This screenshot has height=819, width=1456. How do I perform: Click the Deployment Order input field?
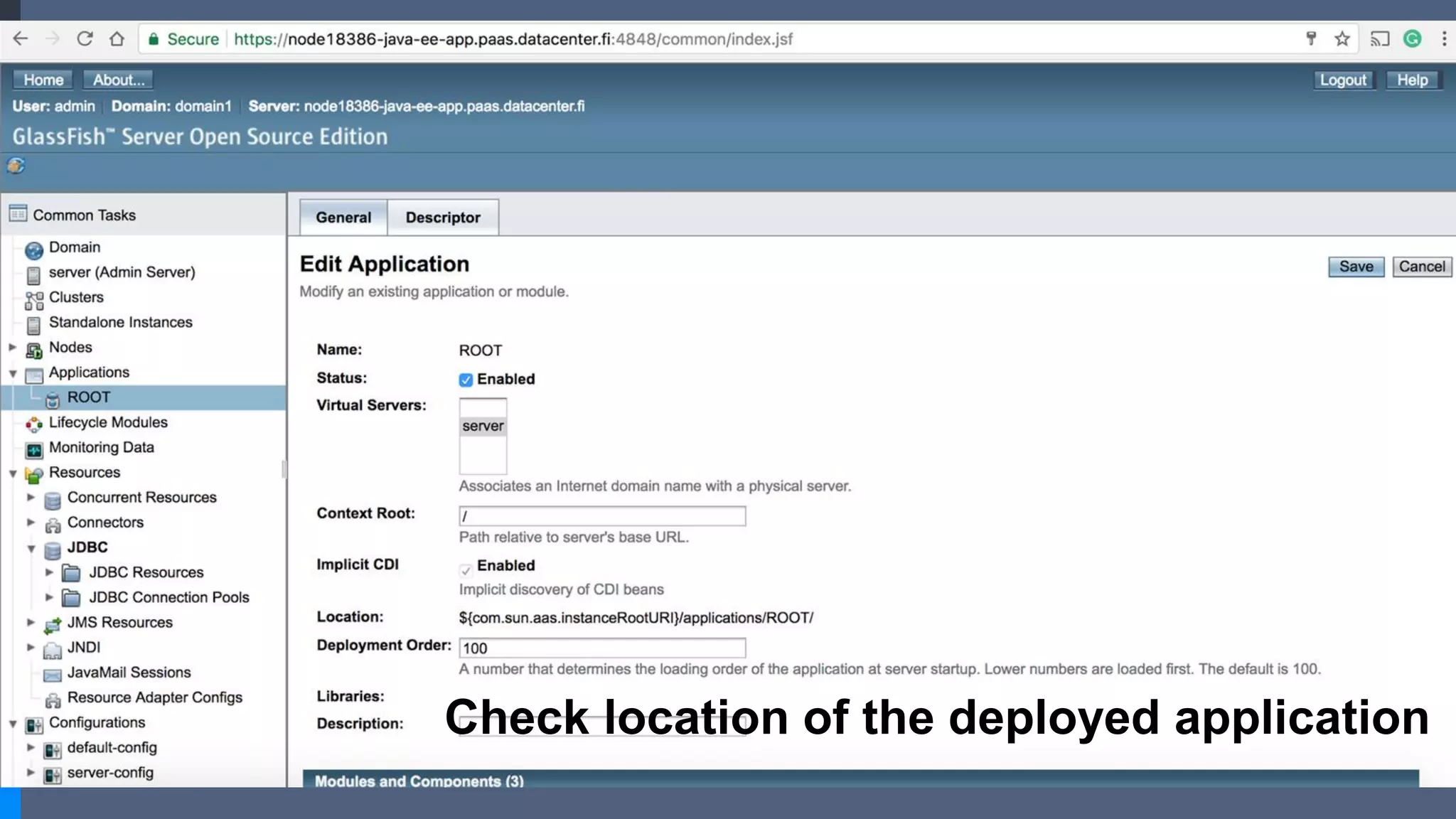[602, 648]
